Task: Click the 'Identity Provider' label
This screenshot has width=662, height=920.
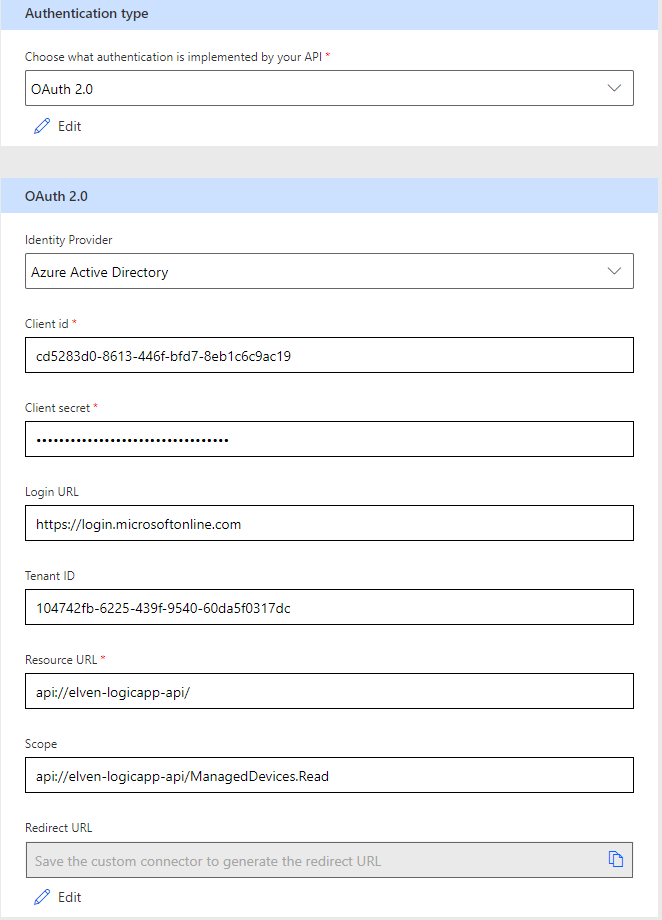Action: click(69, 240)
